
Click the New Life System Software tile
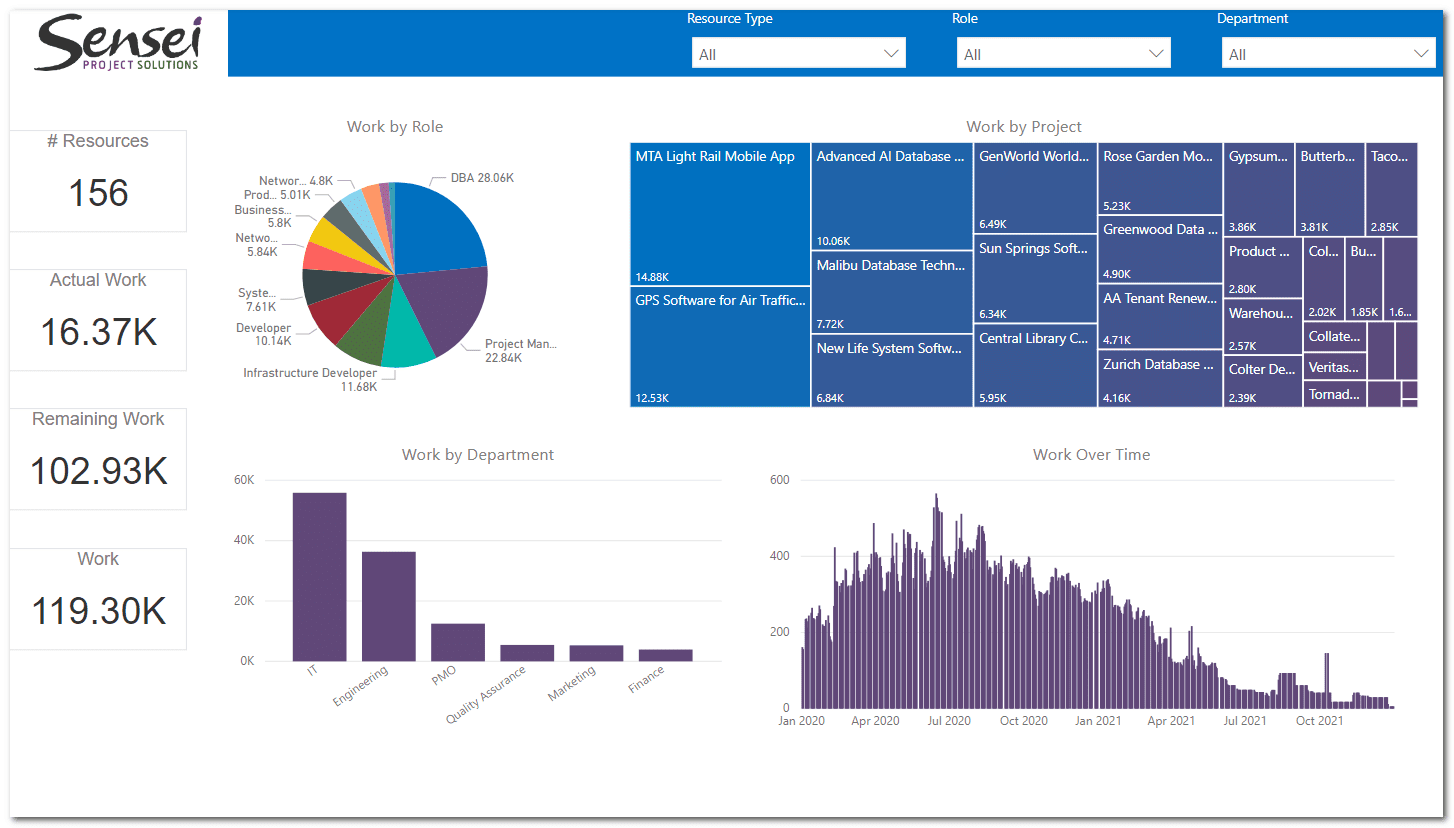891,371
